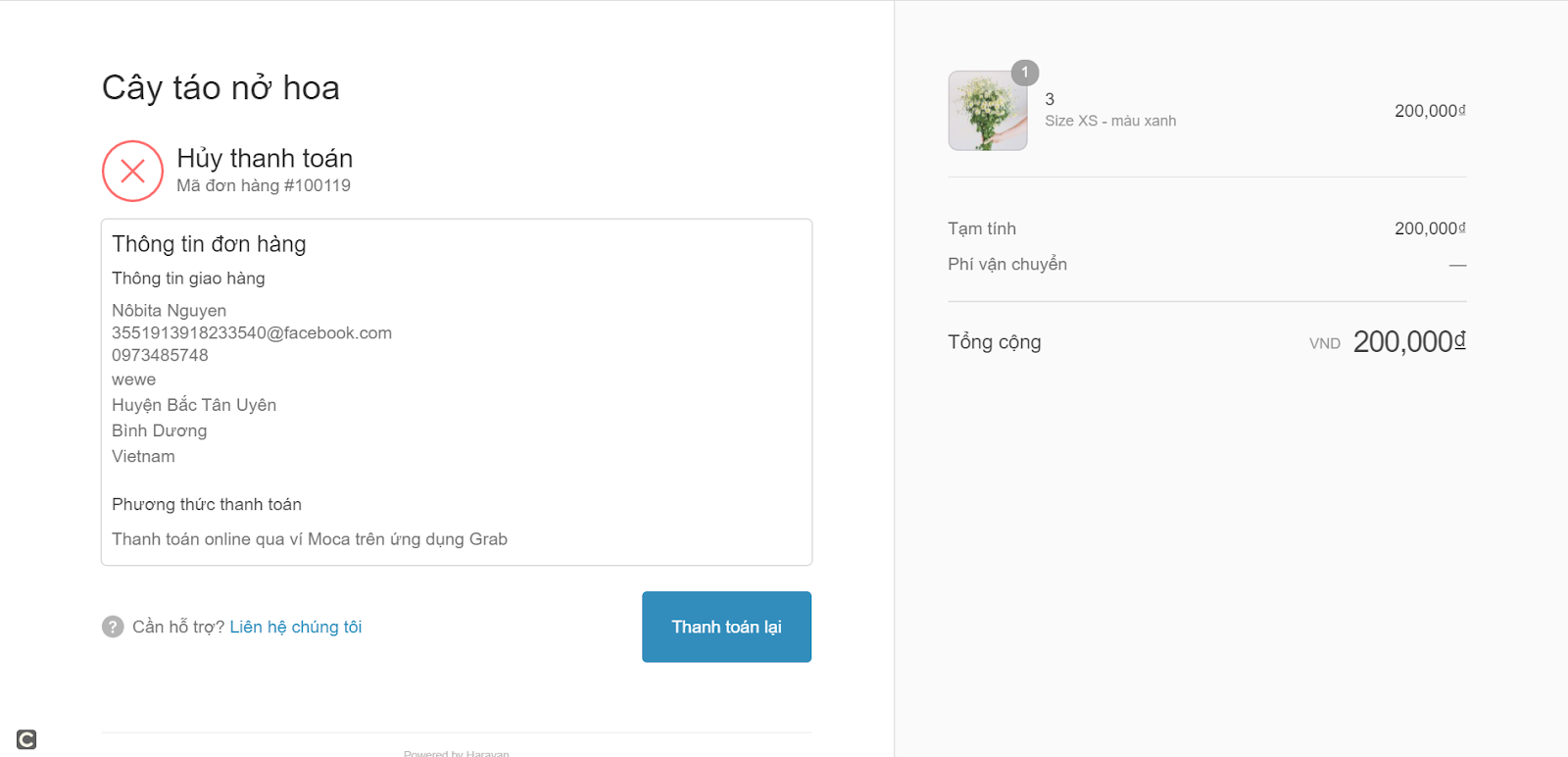Screen dimensions: 1568x757
Task: Click the Size XS - màu xanh variant text
Action: pyautogui.click(x=1110, y=121)
